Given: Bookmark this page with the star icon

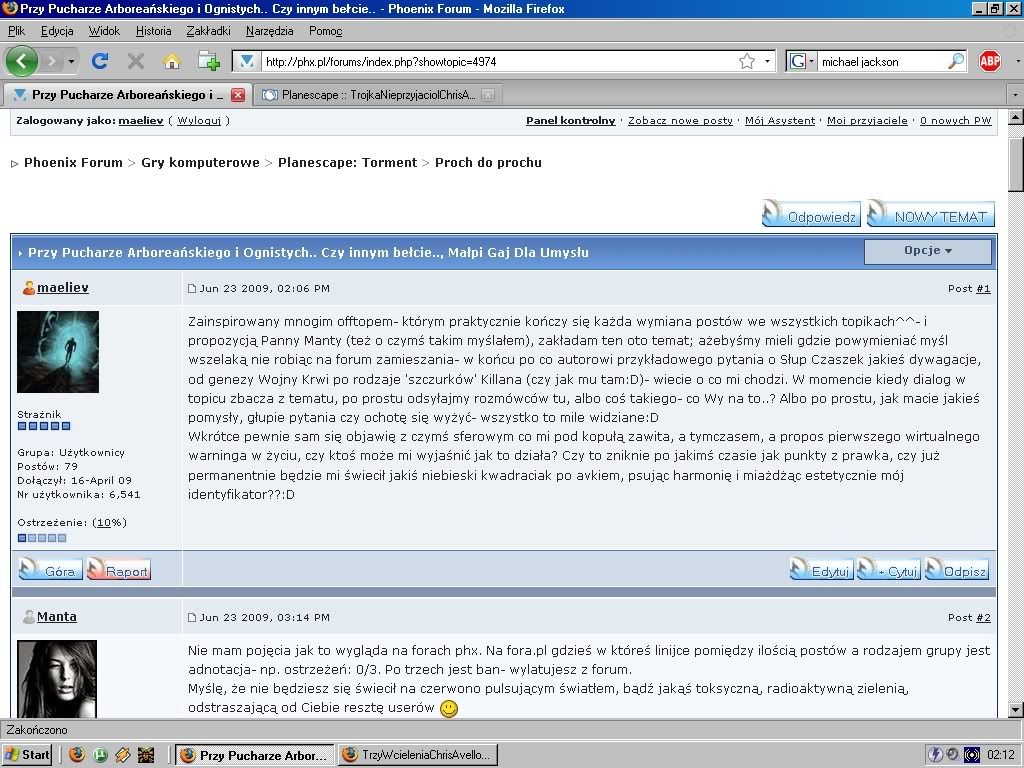Looking at the screenshot, I should point(746,61).
